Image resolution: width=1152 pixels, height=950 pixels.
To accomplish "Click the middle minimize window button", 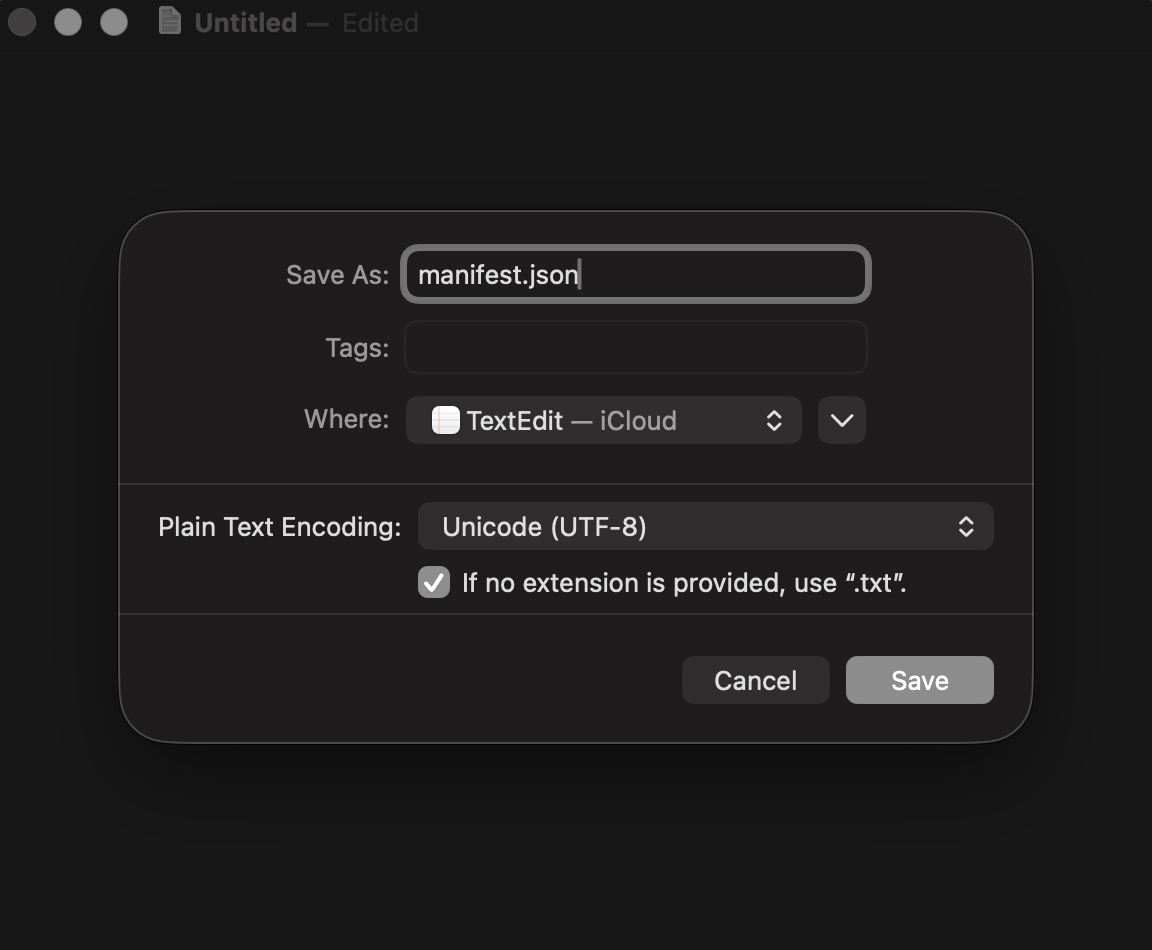I will point(68,21).
